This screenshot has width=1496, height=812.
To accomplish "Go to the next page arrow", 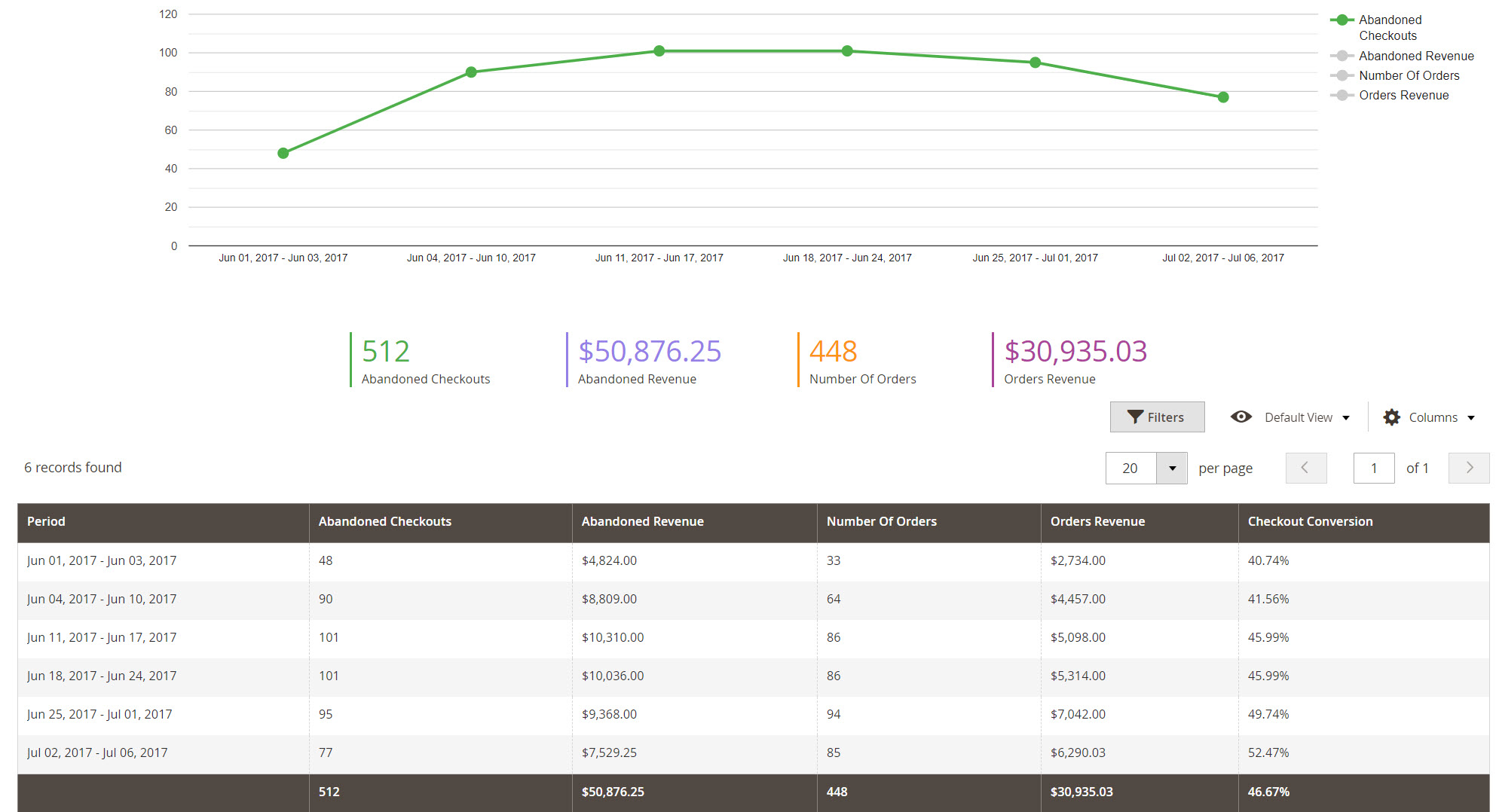I will click(1468, 468).
